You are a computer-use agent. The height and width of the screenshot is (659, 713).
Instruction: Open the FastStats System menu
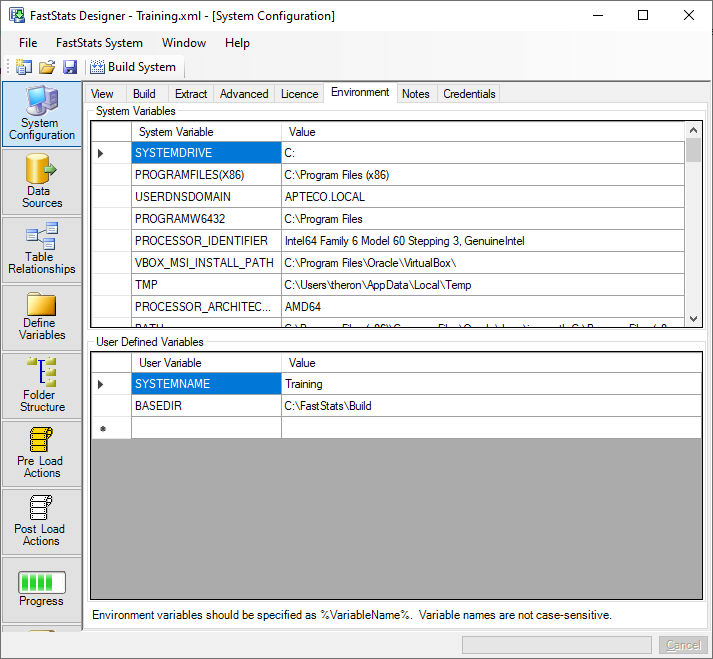click(x=99, y=43)
